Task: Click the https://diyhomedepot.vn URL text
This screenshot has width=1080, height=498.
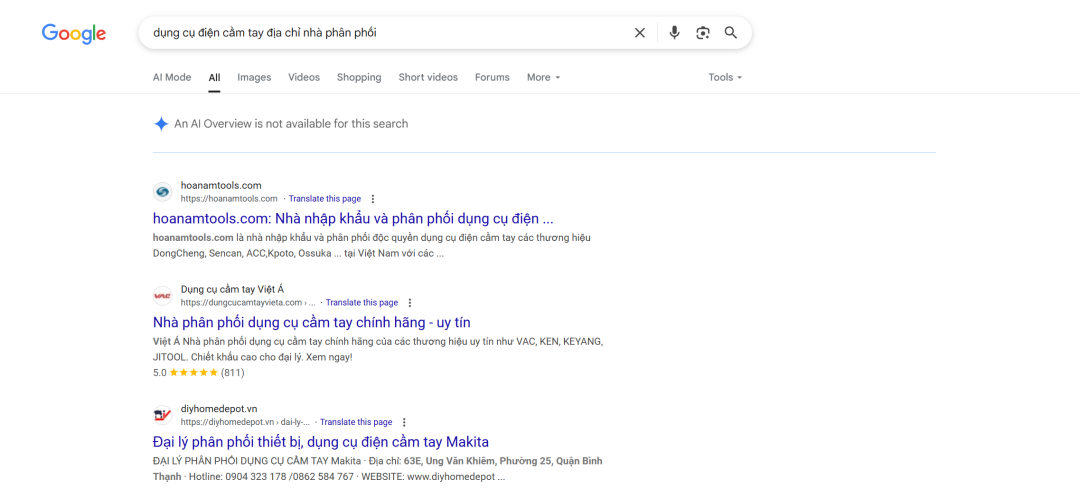Action: (x=245, y=422)
